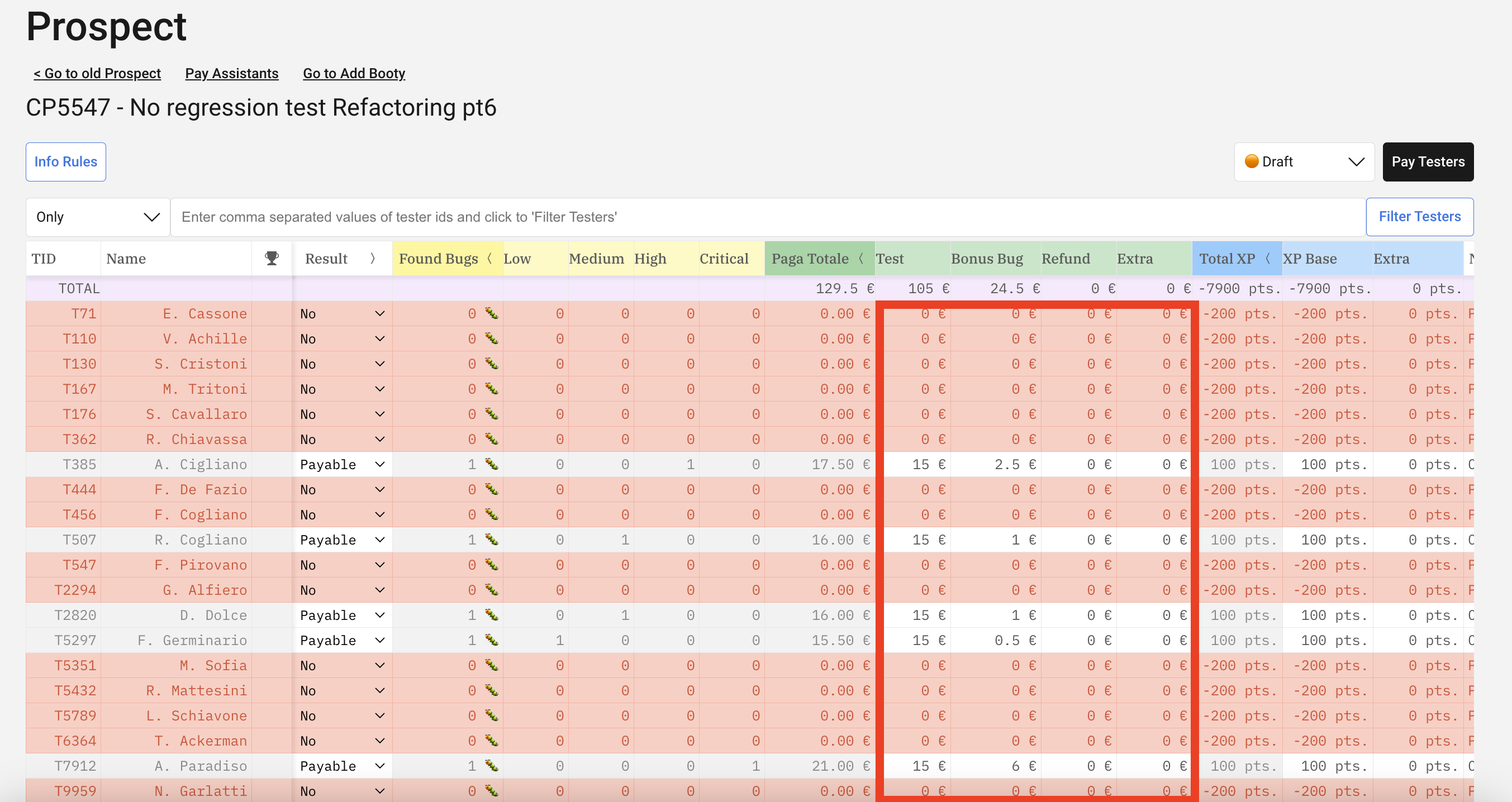Collapse the Found Bugs column group
The image size is (1512, 802).
(x=489, y=258)
